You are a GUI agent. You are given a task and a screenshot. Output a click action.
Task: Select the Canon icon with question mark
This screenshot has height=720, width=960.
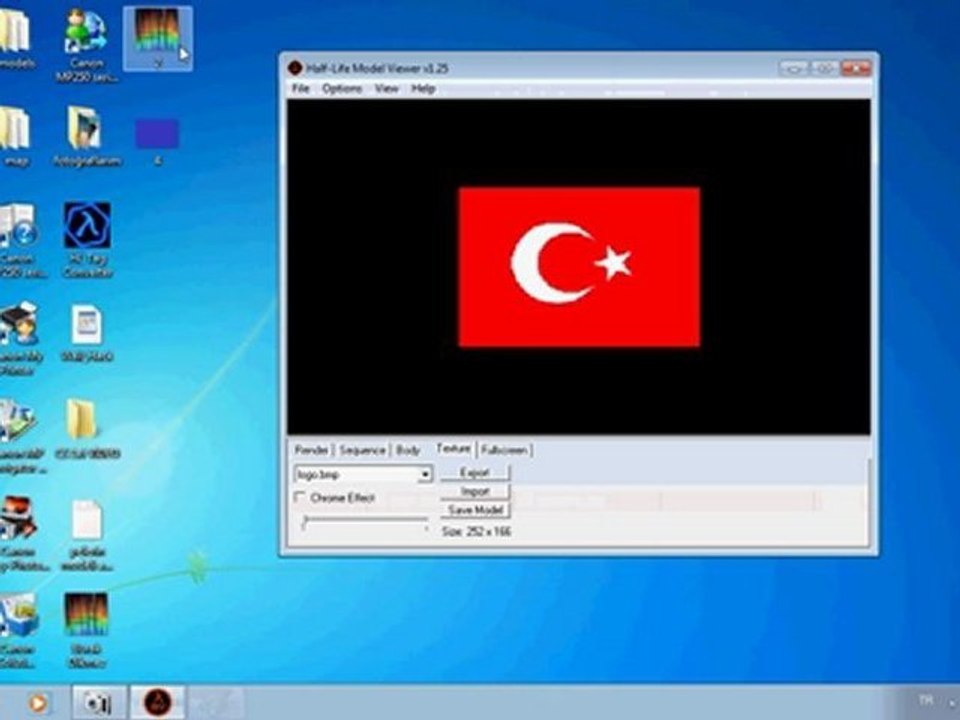pyautogui.click(x=18, y=240)
